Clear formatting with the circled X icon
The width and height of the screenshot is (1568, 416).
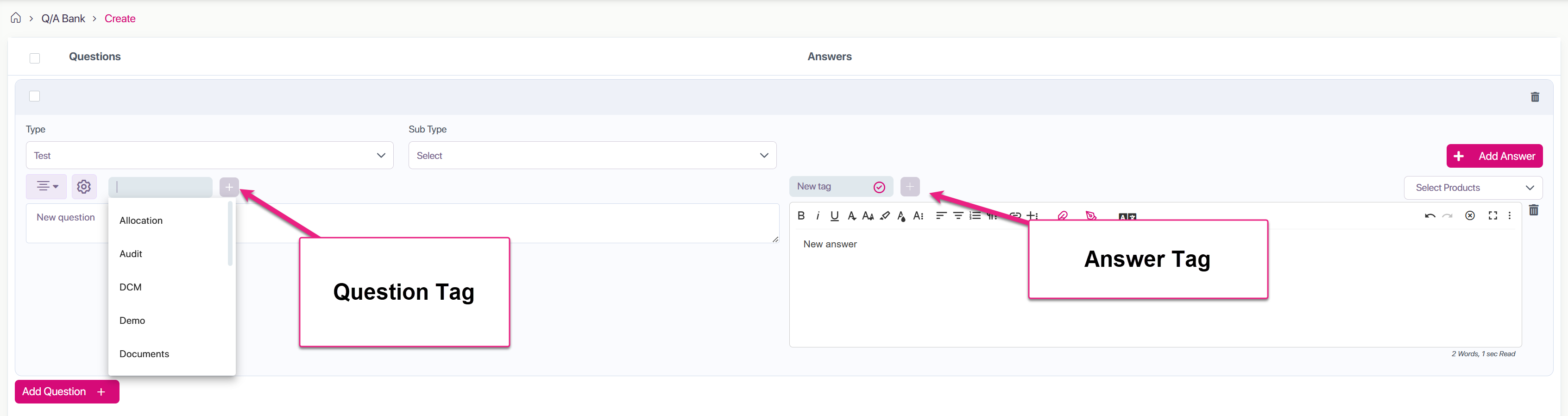click(1470, 215)
